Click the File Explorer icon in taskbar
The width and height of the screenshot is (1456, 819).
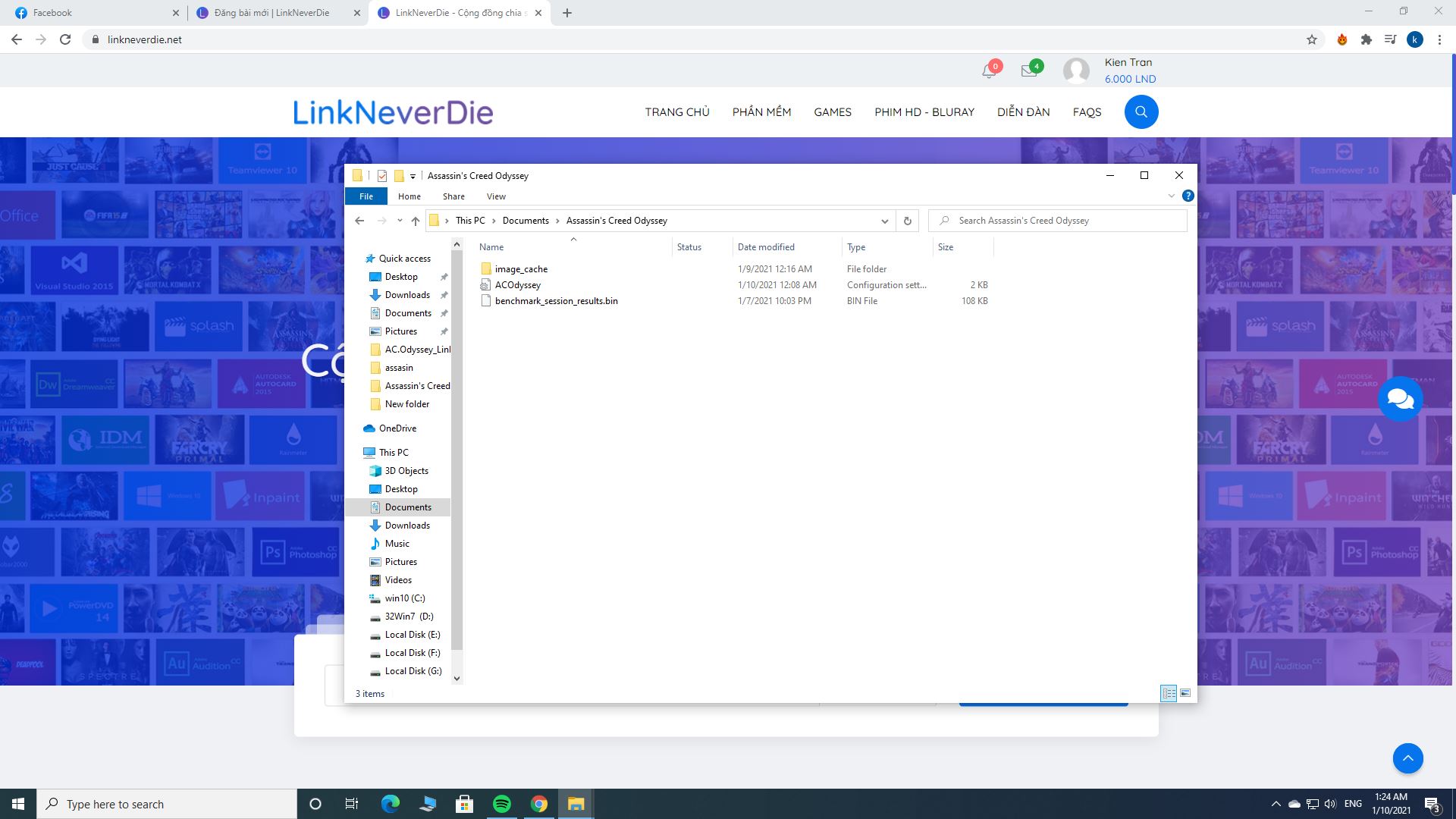pos(576,803)
